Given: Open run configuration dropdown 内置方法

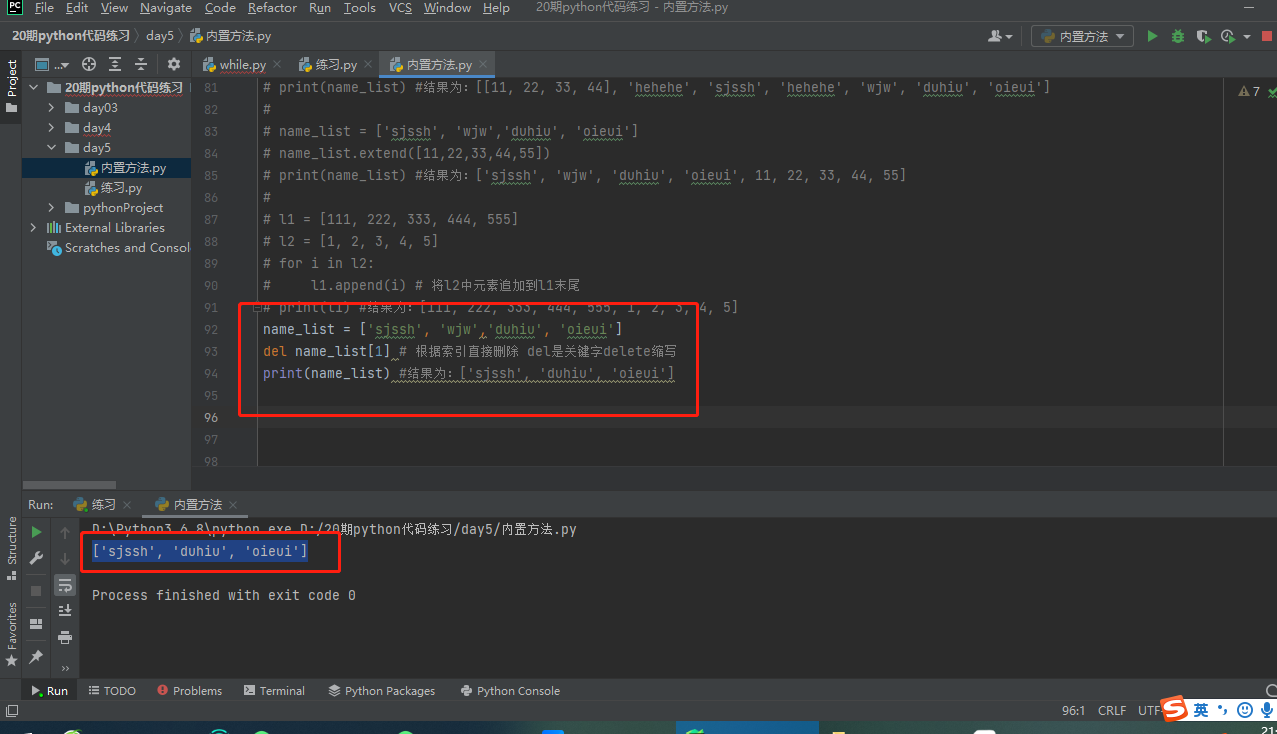Looking at the screenshot, I should [1083, 36].
